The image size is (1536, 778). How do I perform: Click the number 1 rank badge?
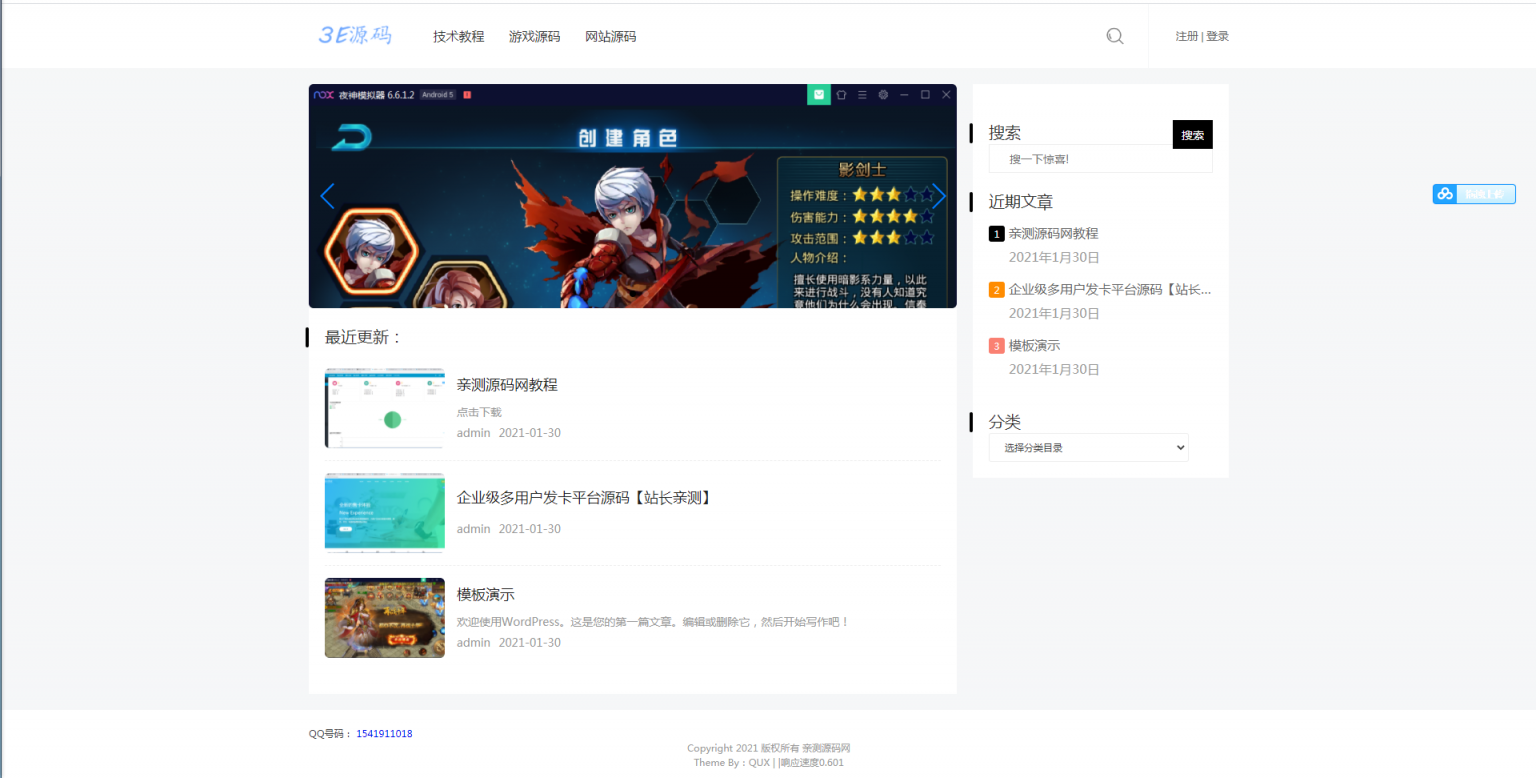(x=996, y=234)
